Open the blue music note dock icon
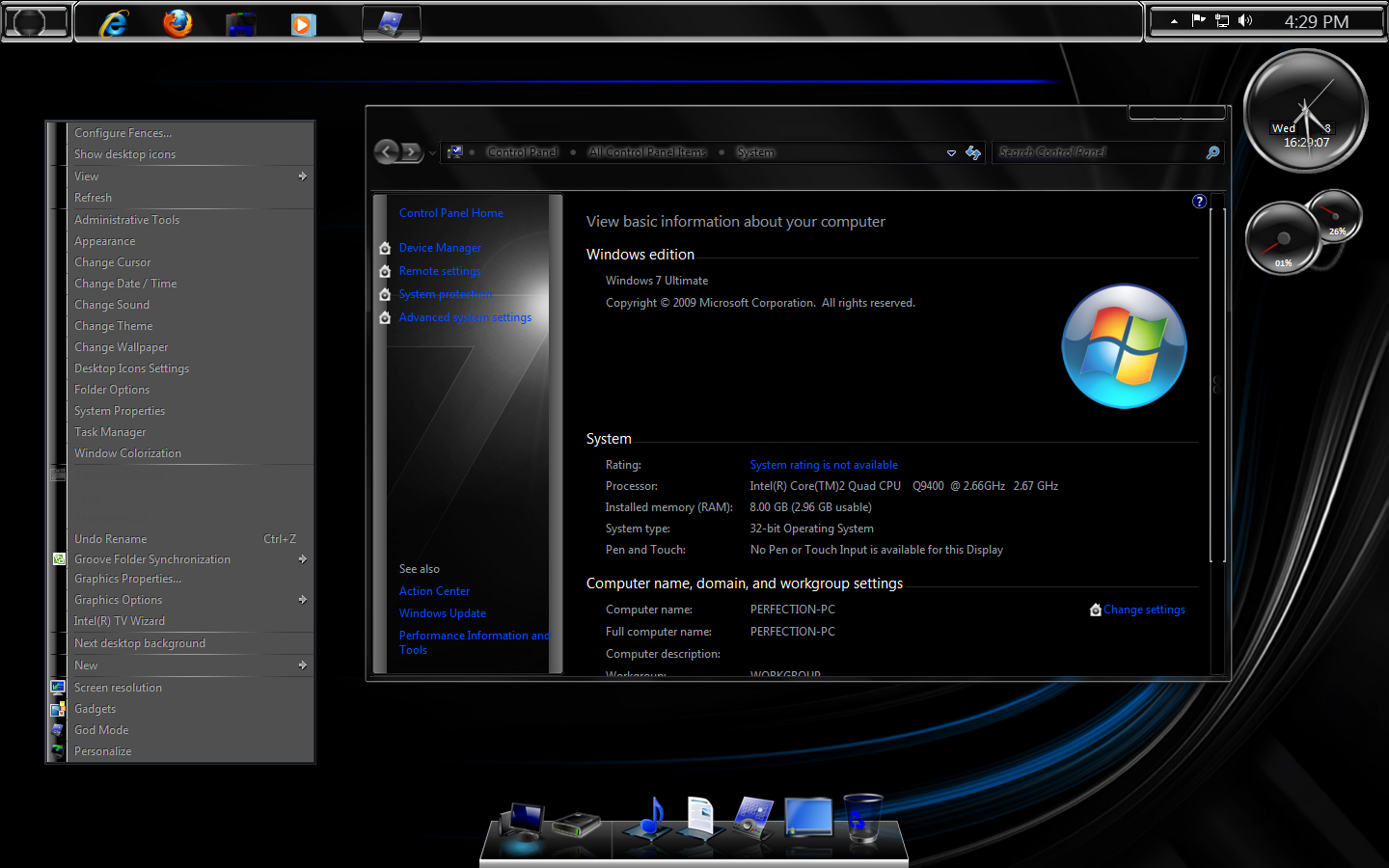Screen dimensions: 1389x868 coord(653,818)
